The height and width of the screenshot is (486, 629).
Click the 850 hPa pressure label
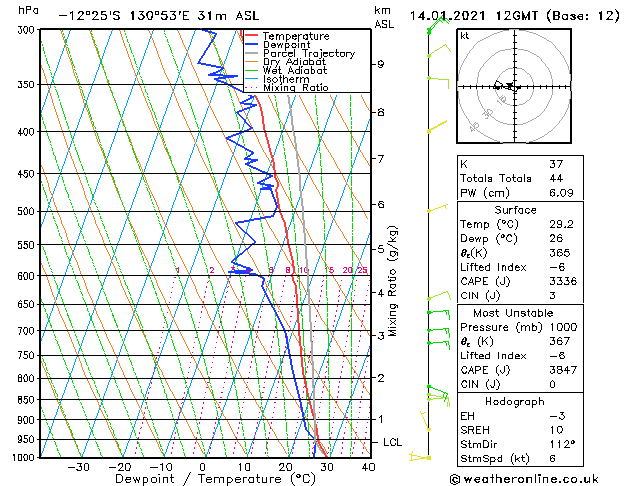[x=28, y=400]
